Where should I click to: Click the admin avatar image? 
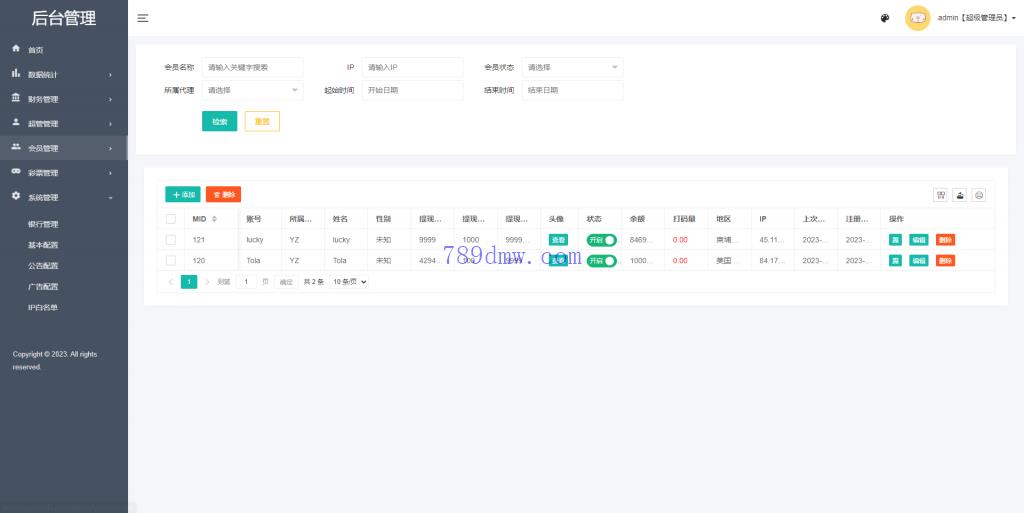[917, 18]
